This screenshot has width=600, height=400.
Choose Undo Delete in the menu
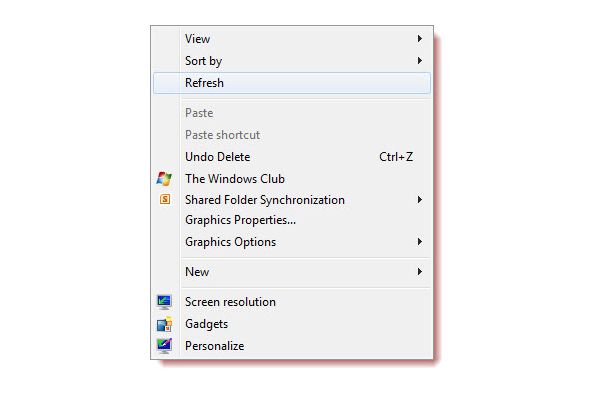pyautogui.click(x=292, y=157)
